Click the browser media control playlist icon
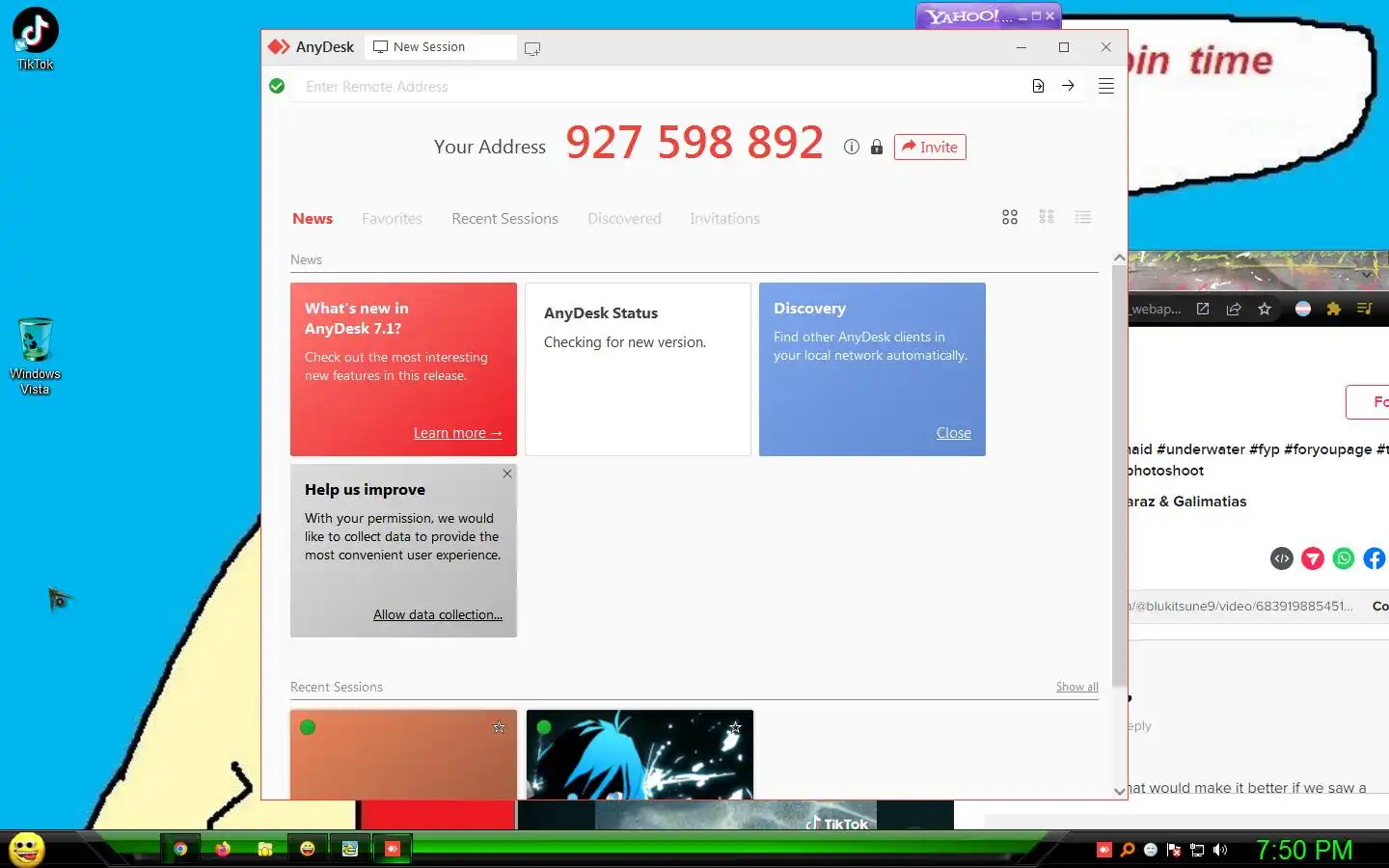 (x=1364, y=309)
